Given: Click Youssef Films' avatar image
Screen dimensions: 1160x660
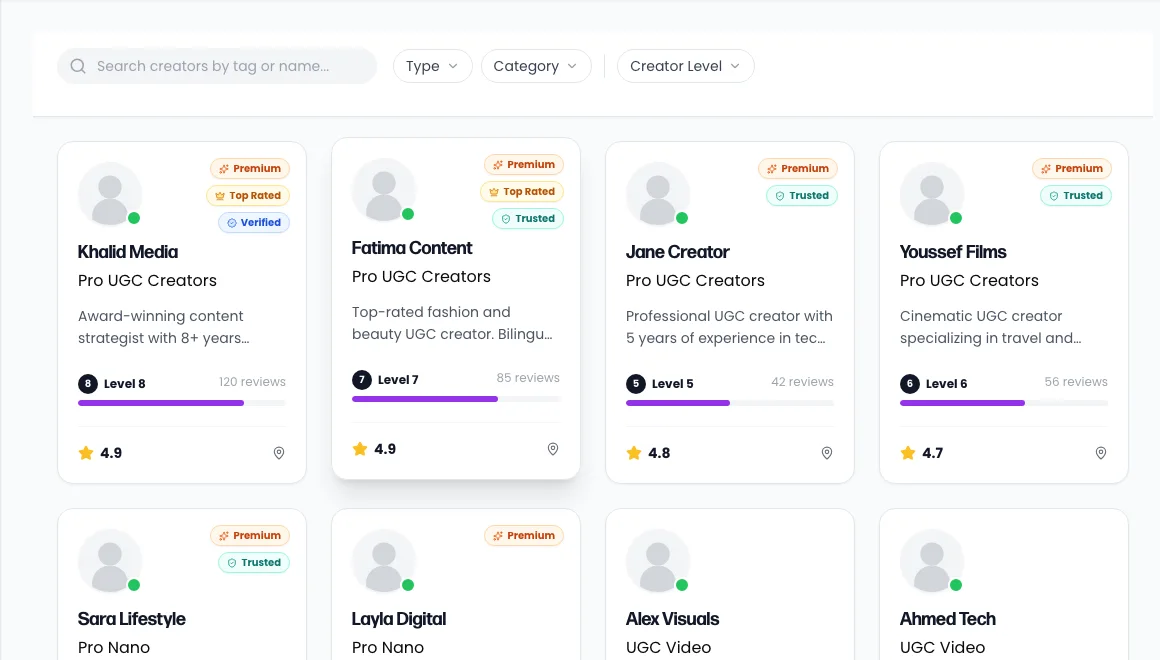Looking at the screenshot, I should [931, 194].
